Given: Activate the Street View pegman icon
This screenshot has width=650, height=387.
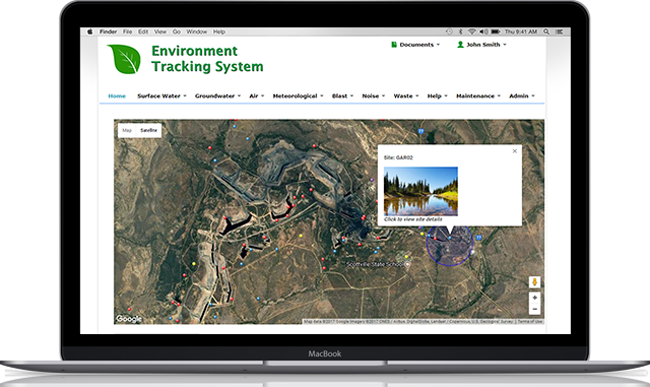Looking at the screenshot, I should click(534, 282).
